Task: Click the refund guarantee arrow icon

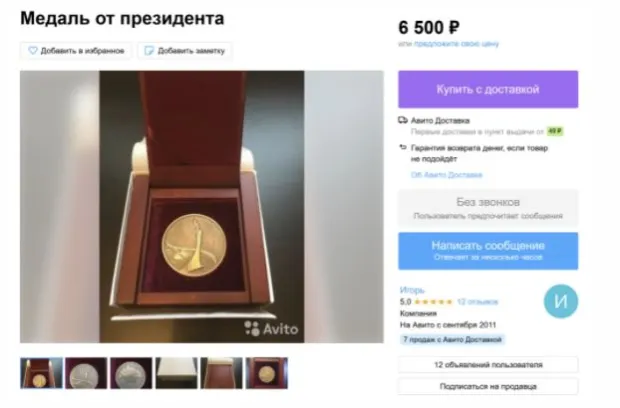Action: (403, 147)
